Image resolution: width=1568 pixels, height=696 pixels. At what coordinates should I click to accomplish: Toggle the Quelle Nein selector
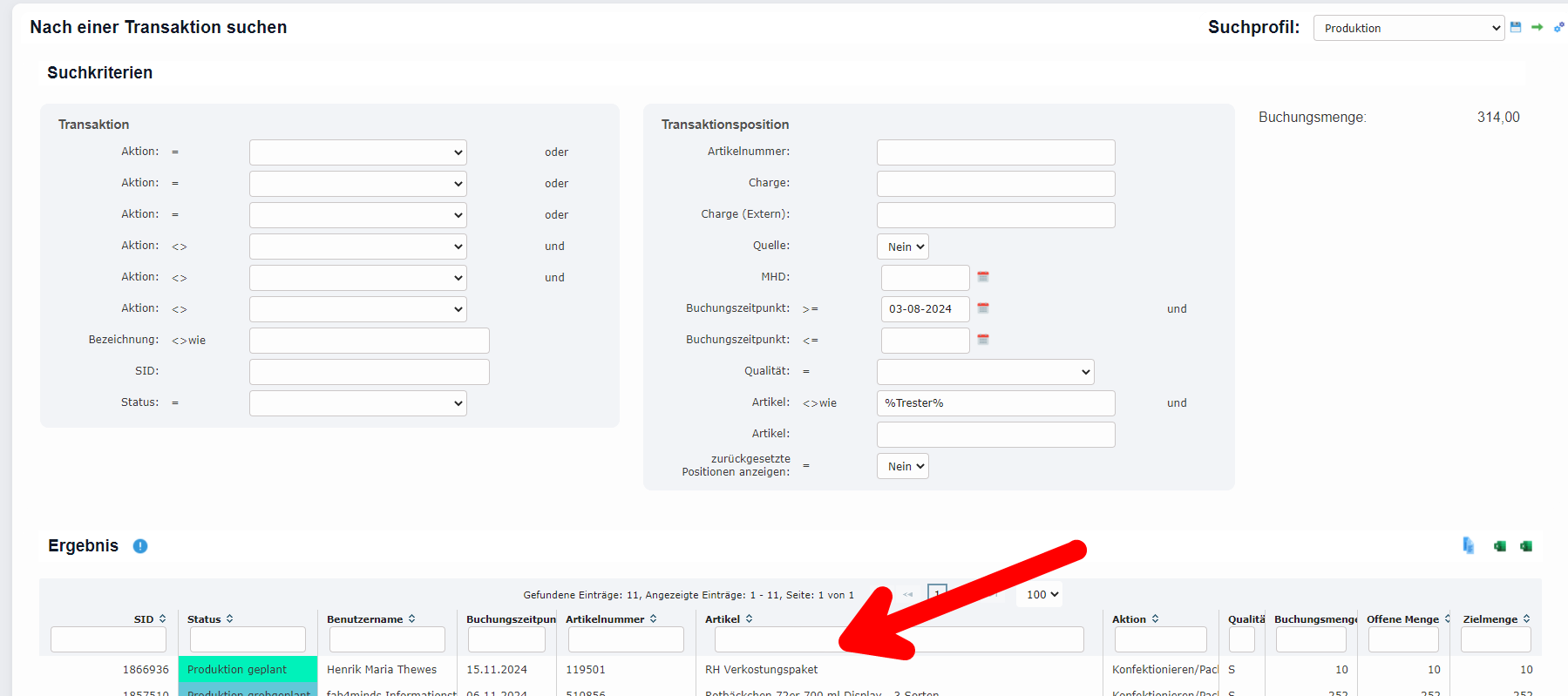click(902, 247)
